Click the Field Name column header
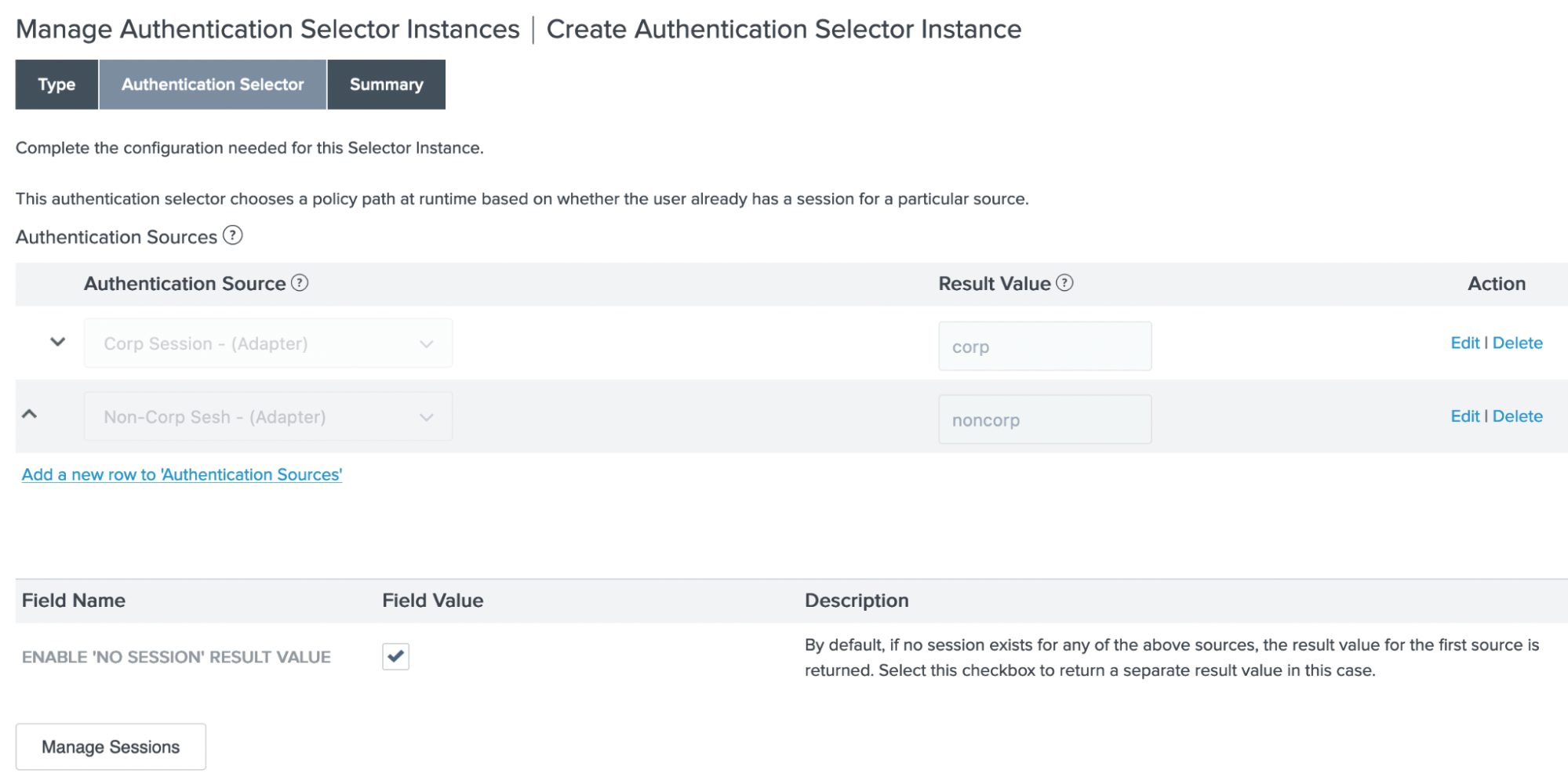Image resolution: width=1568 pixels, height=777 pixels. point(74,601)
